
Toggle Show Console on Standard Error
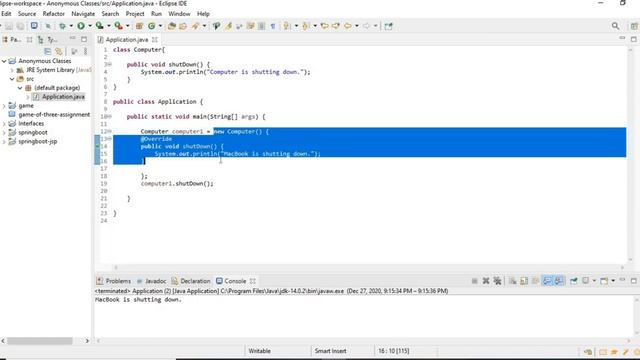559,281
